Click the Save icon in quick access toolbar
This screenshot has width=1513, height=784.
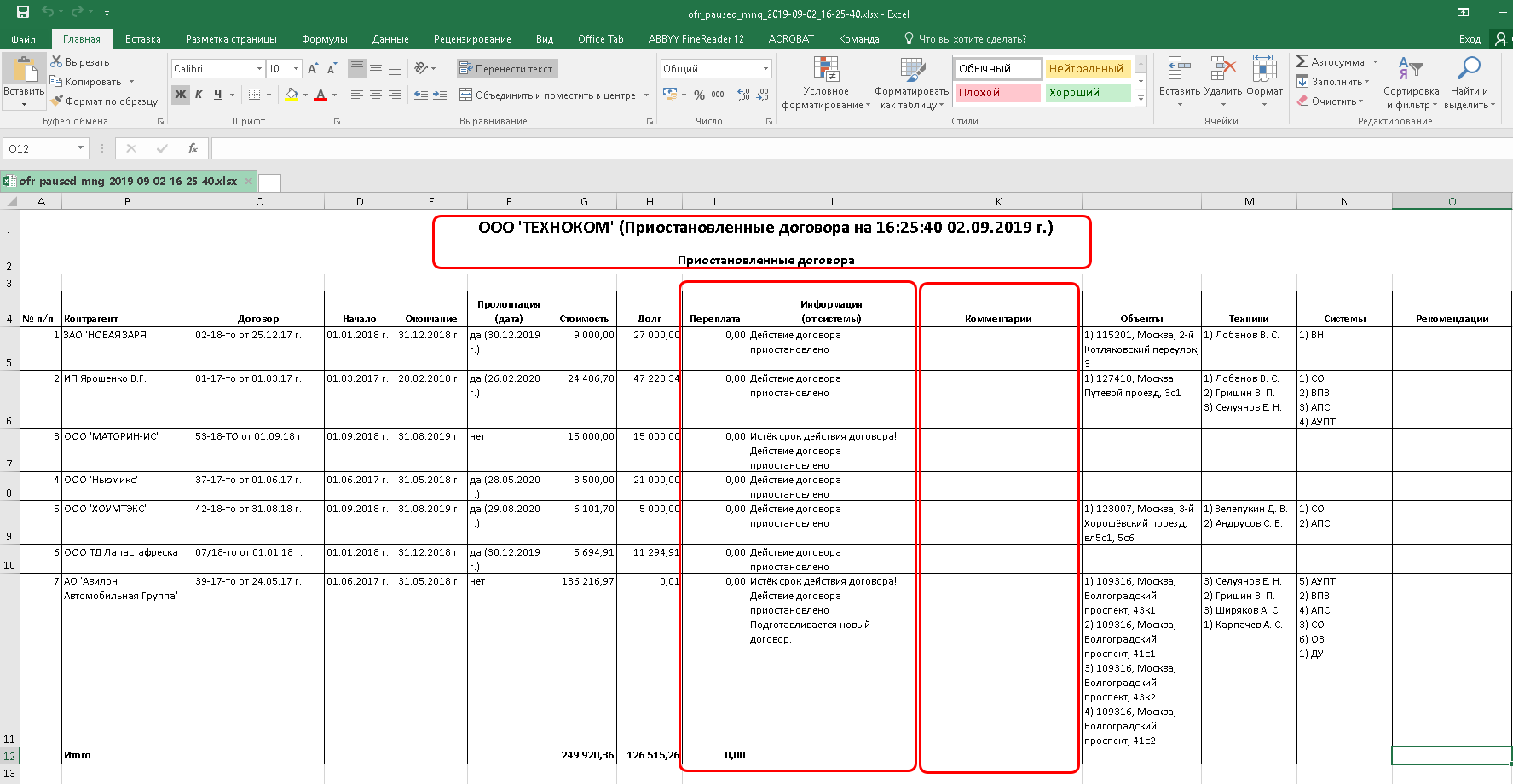pyautogui.click(x=23, y=13)
